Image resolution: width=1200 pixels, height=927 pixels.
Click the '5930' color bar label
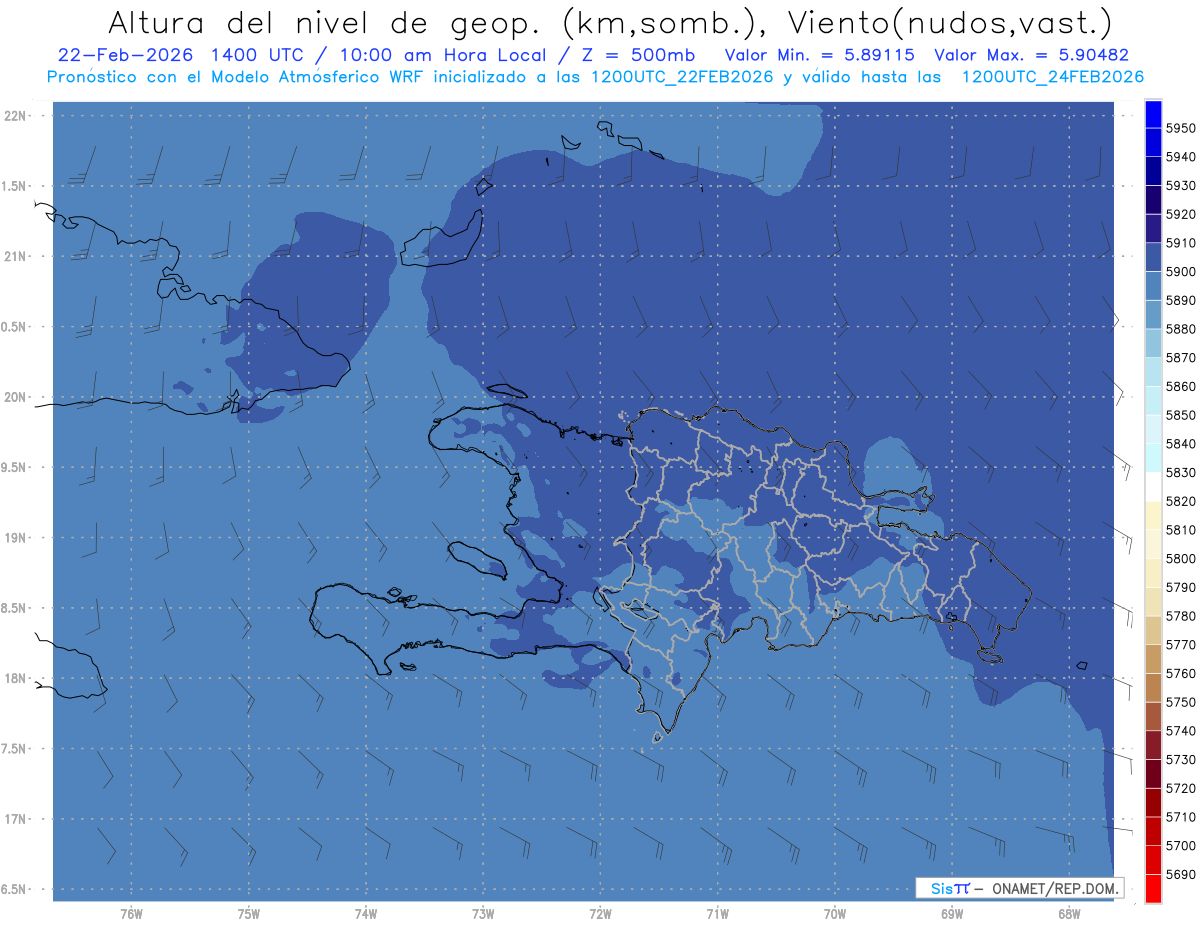click(x=1180, y=186)
